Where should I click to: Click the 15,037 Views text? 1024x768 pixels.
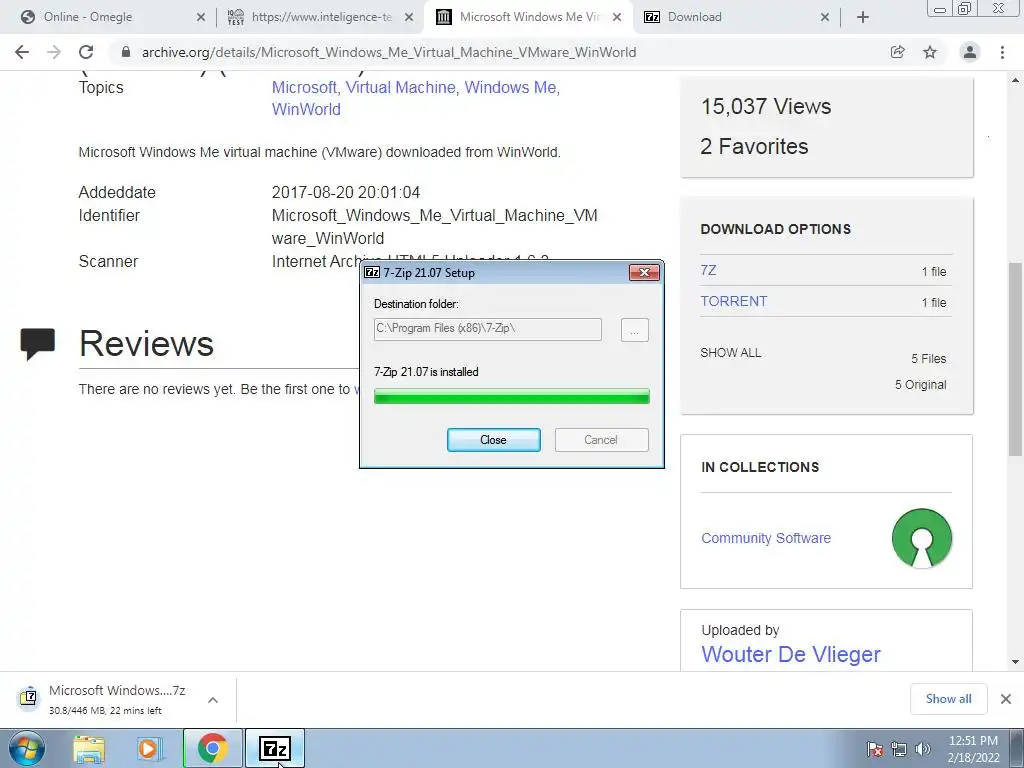coord(765,106)
